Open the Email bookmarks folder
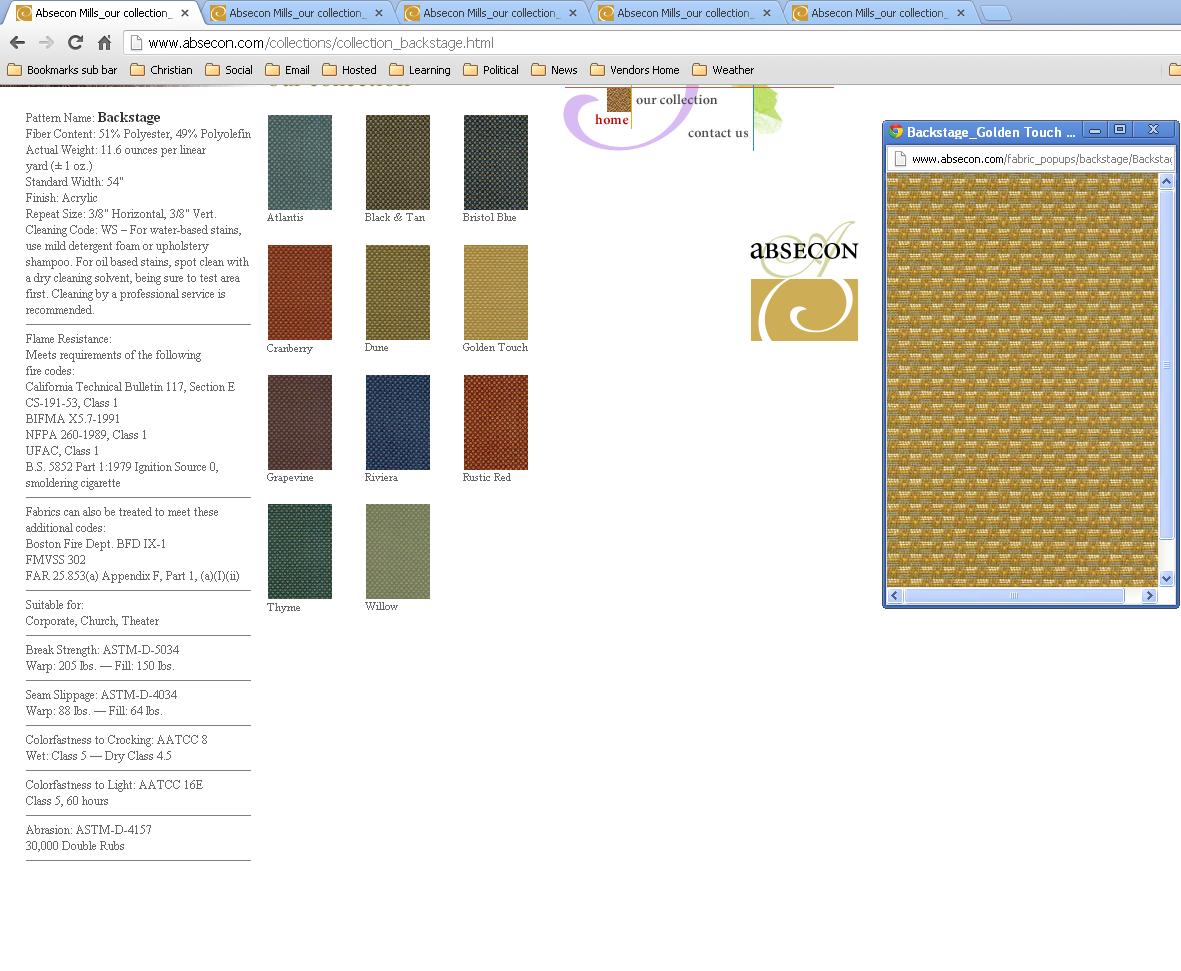The width and height of the screenshot is (1181, 971). point(288,70)
